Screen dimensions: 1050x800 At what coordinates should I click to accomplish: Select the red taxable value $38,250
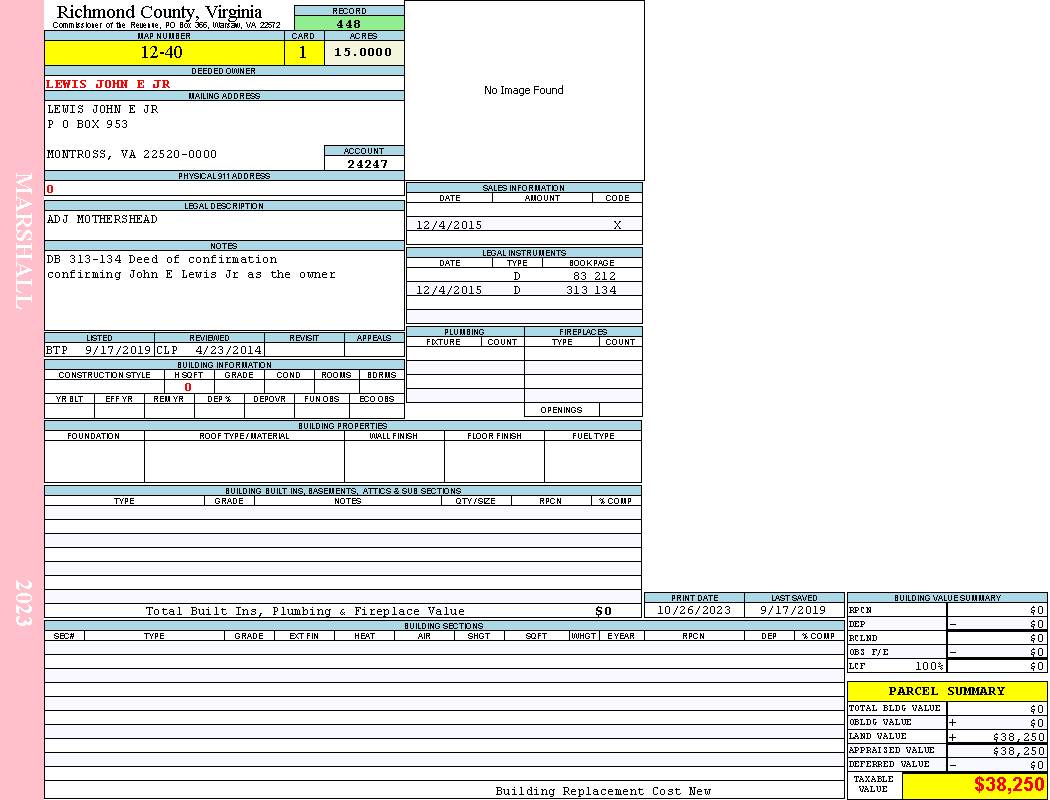coord(1008,785)
